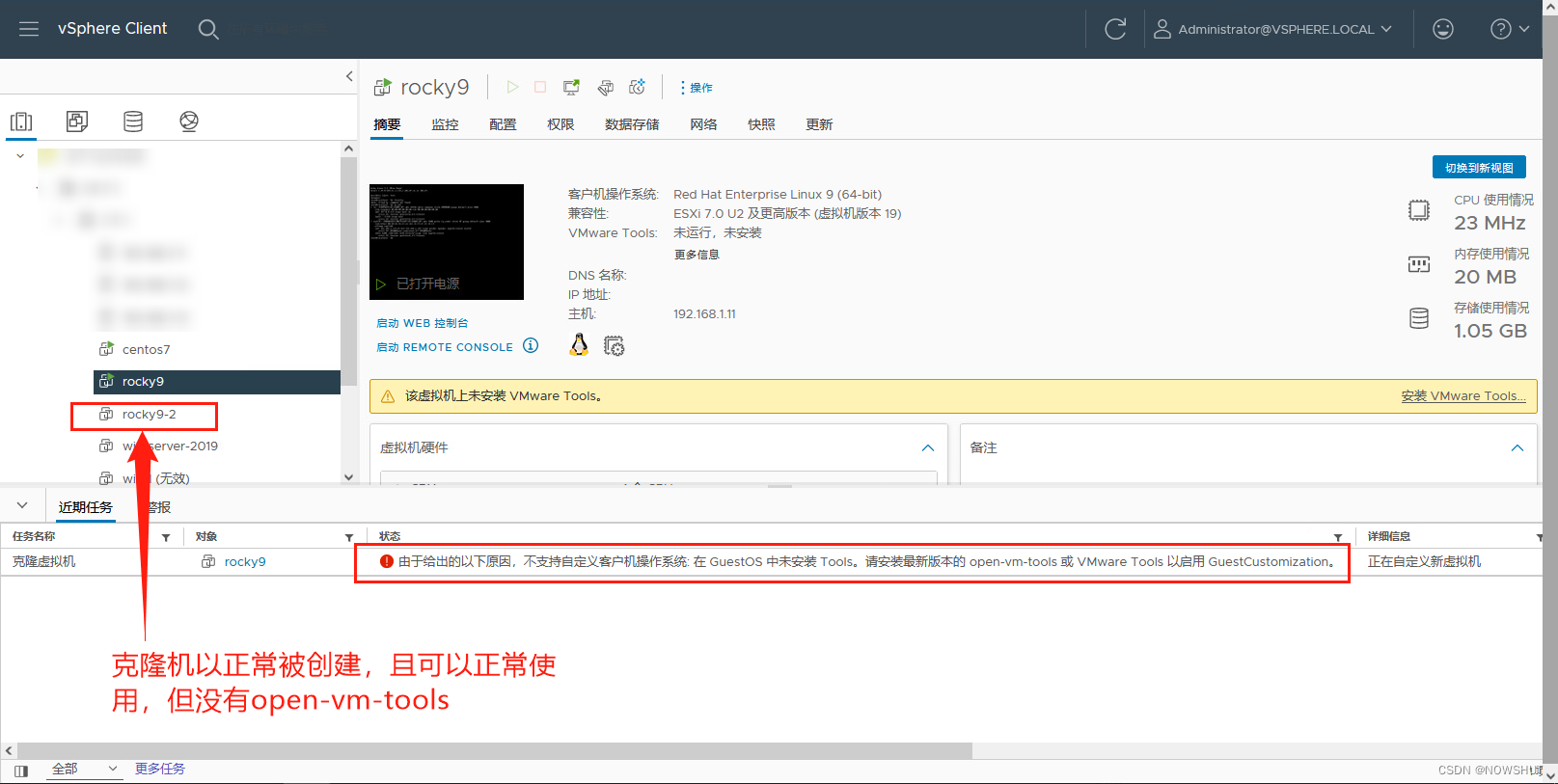Image resolution: width=1558 pixels, height=784 pixels.
Task: Open the rocky9 object link in tasks
Action: coord(245,562)
